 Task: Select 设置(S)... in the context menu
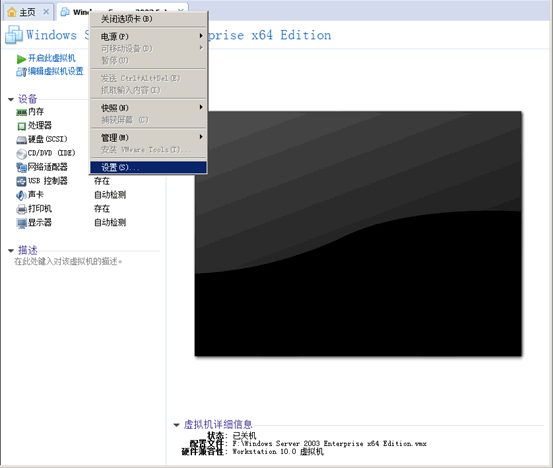(148, 167)
